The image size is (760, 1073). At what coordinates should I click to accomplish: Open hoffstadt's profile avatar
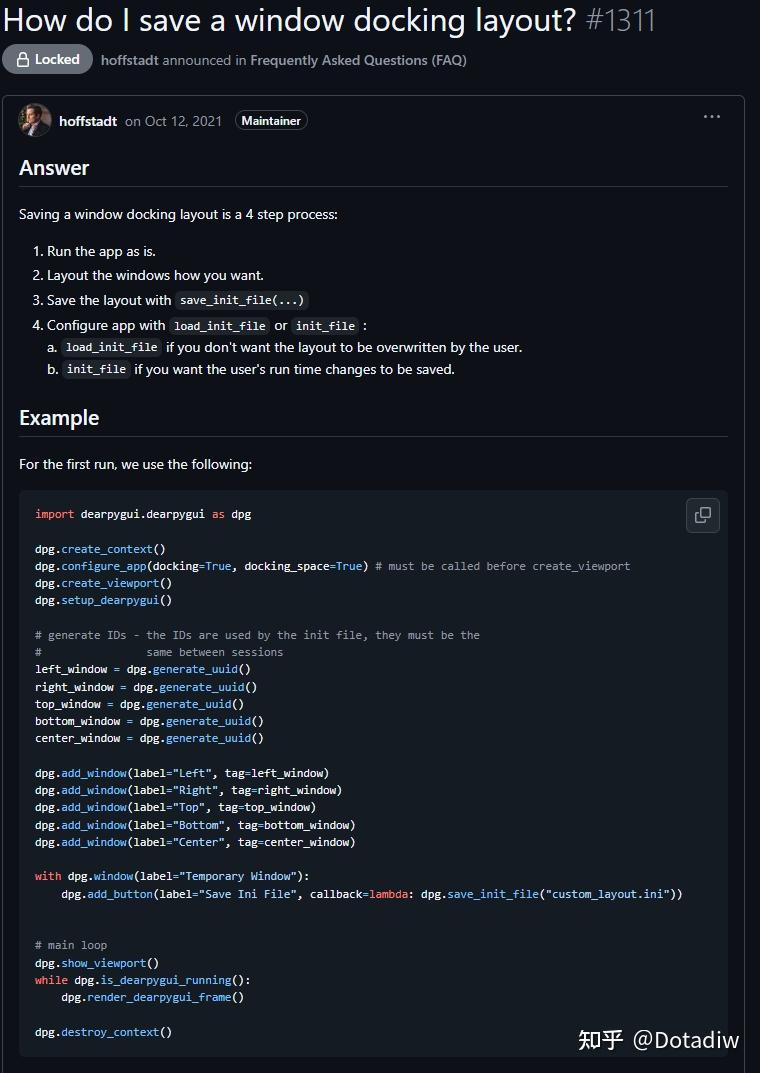35,119
